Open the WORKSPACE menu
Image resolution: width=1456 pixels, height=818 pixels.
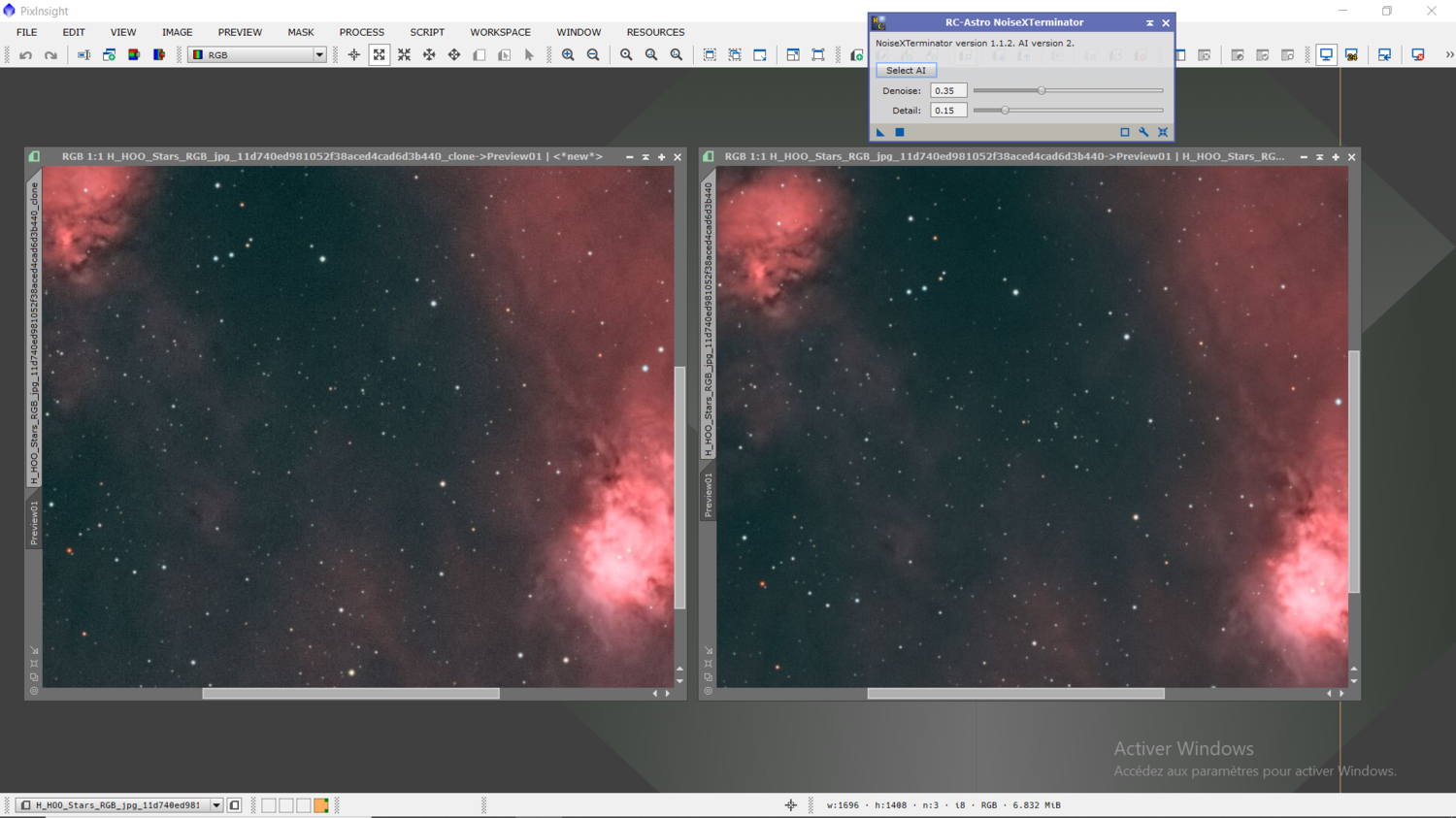(x=501, y=32)
